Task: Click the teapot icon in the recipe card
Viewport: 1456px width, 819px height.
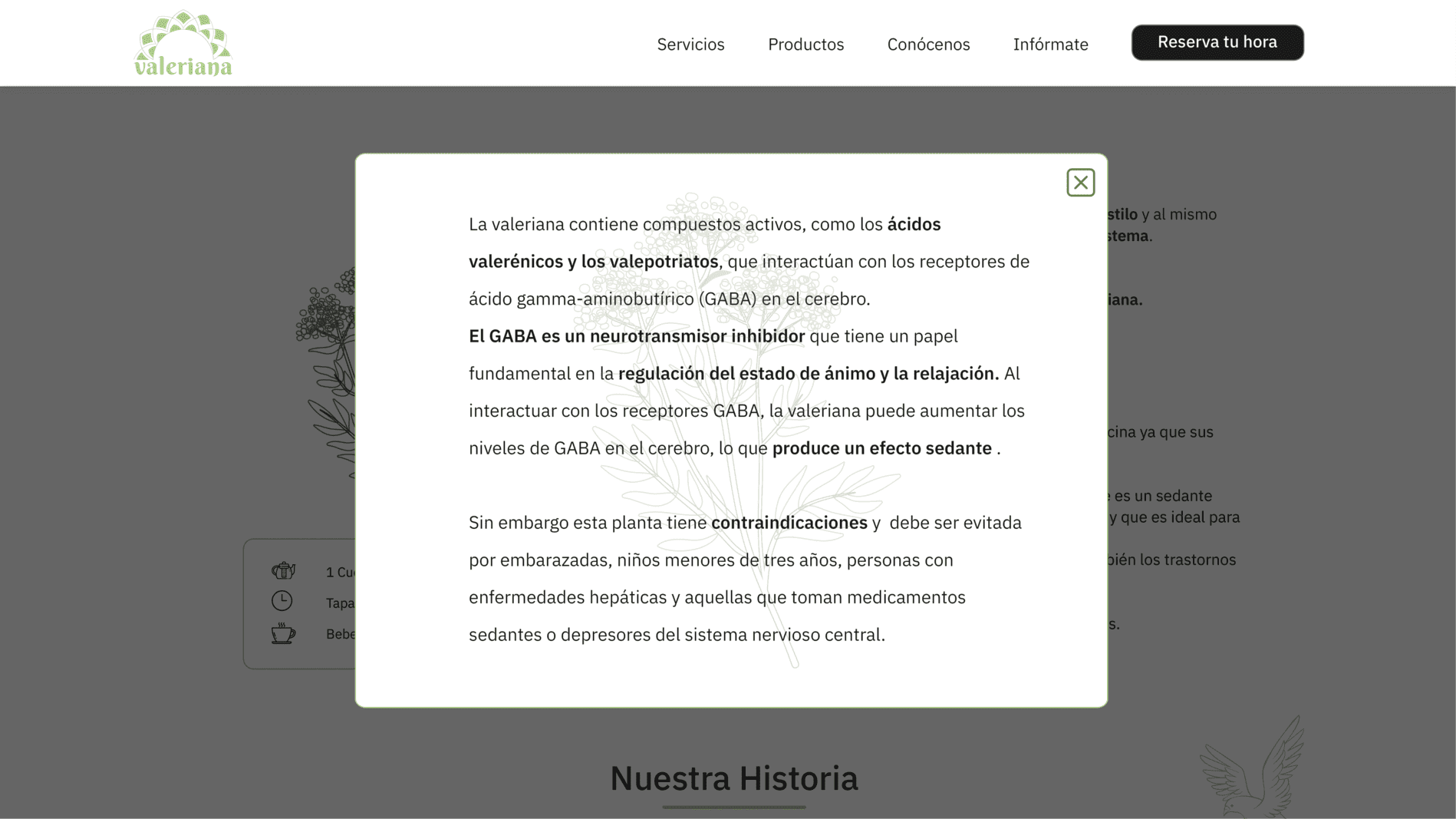Action: 283,570
